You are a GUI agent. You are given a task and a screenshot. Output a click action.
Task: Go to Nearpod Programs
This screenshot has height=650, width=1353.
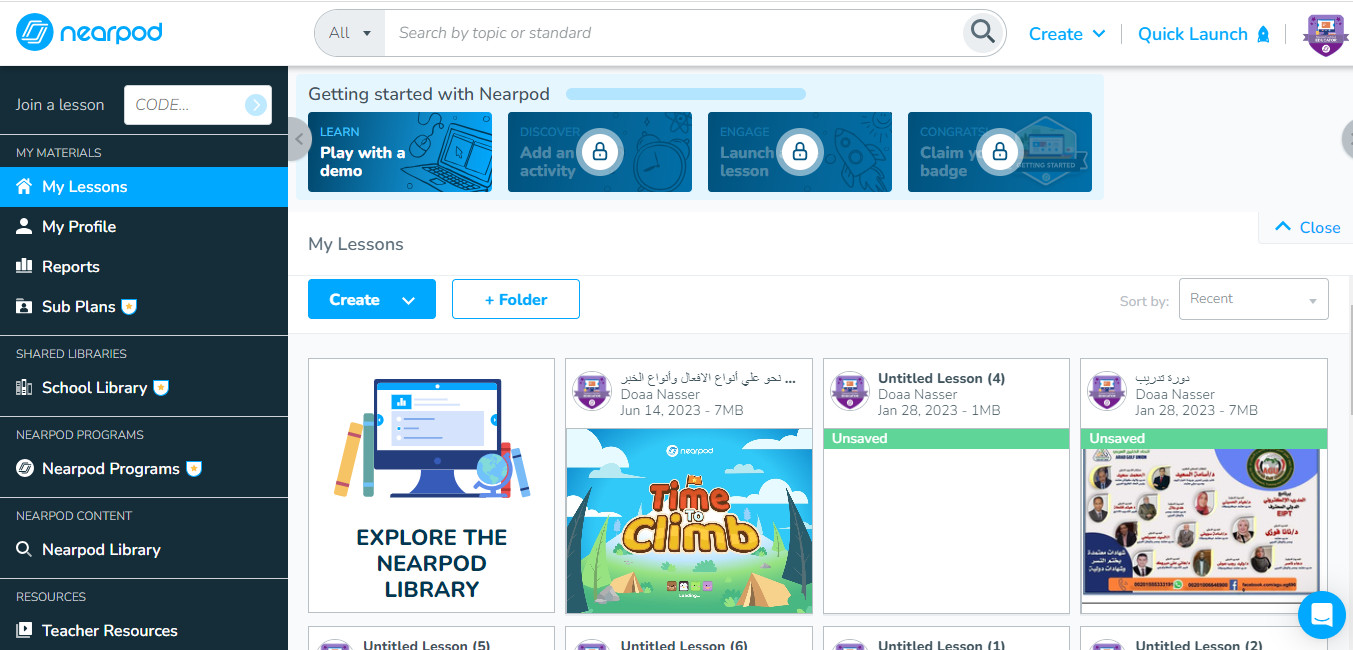(144, 469)
